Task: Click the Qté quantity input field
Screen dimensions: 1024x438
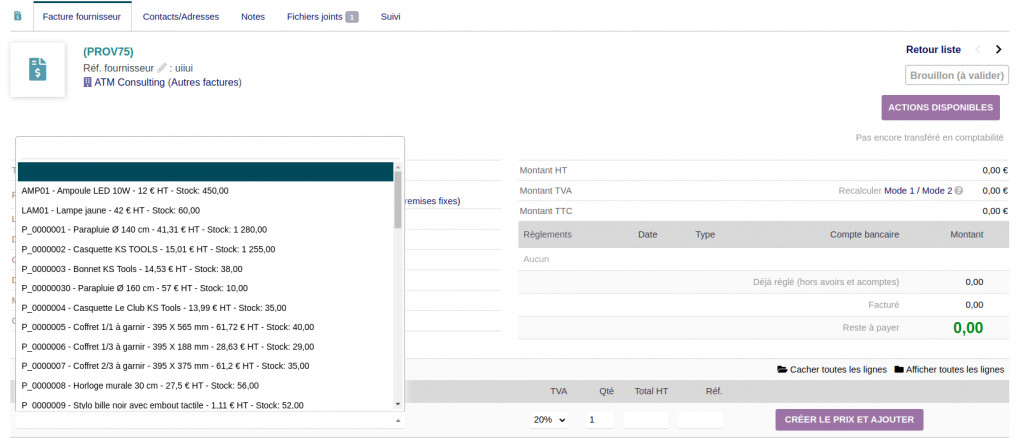Action: (598, 420)
